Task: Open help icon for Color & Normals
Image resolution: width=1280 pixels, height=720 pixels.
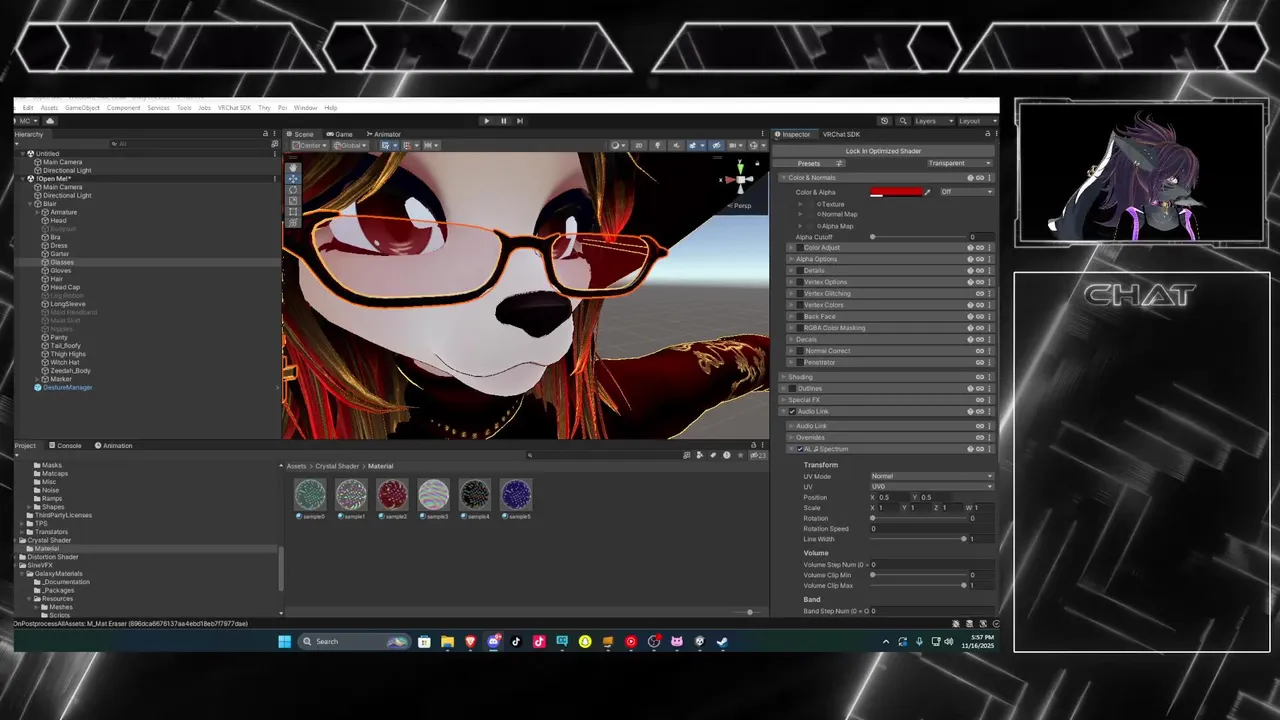Action: pos(970,178)
